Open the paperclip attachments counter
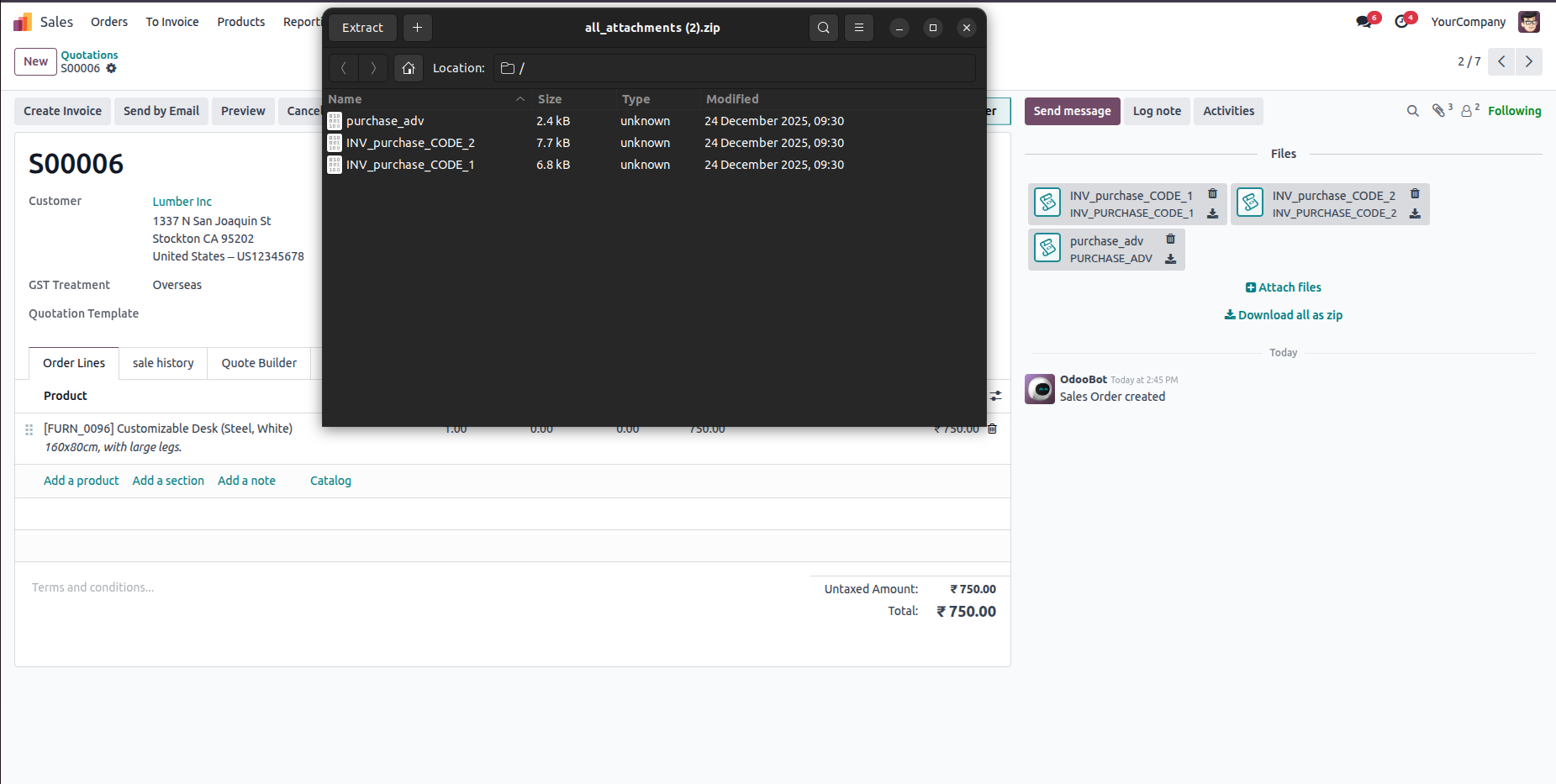This screenshot has width=1556, height=784. [x=1441, y=111]
